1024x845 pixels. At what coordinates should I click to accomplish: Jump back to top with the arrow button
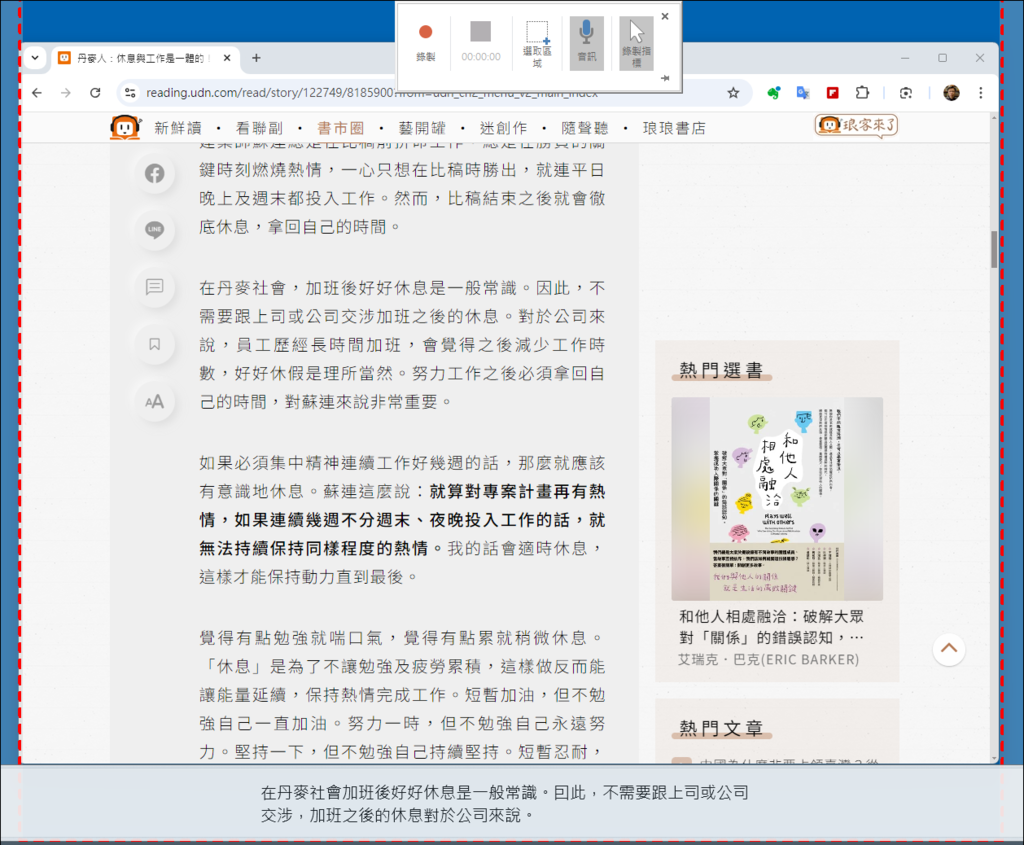coord(949,649)
